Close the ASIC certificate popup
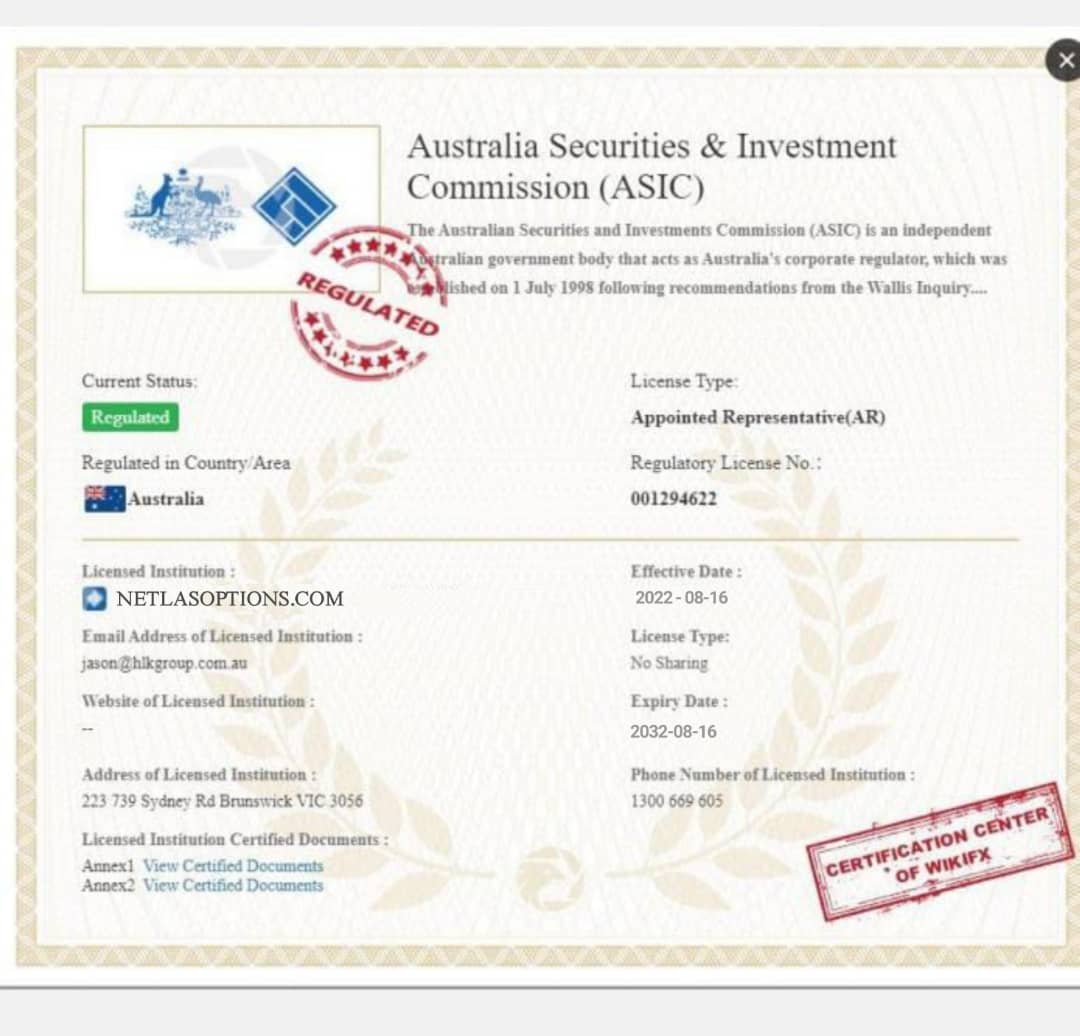This screenshot has height=1036, width=1080. tap(1064, 61)
